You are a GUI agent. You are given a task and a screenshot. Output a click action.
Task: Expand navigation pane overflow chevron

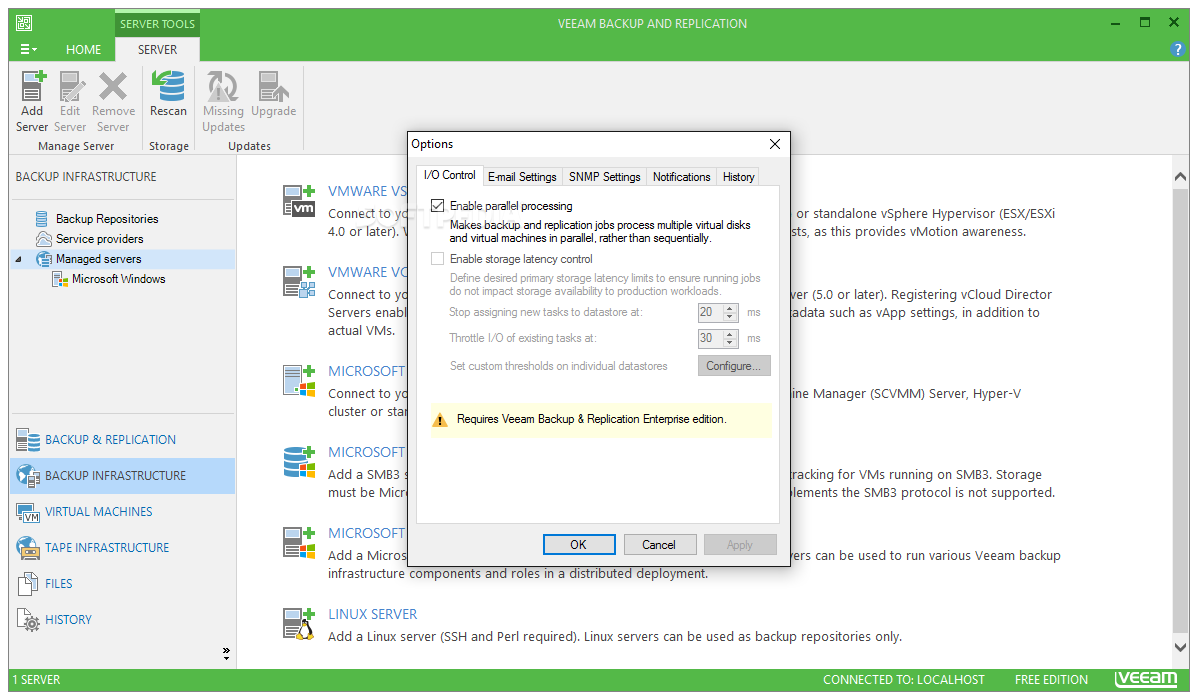(x=226, y=653)
